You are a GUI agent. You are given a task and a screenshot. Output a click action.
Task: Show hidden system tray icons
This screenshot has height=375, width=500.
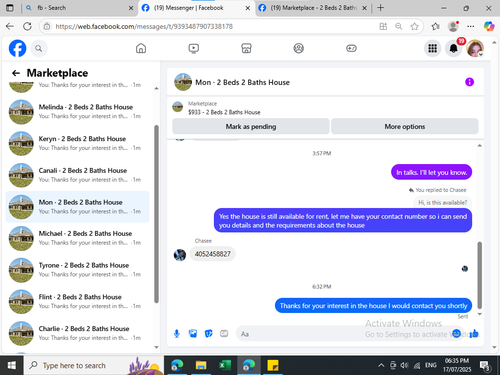[x=381, y=365]
